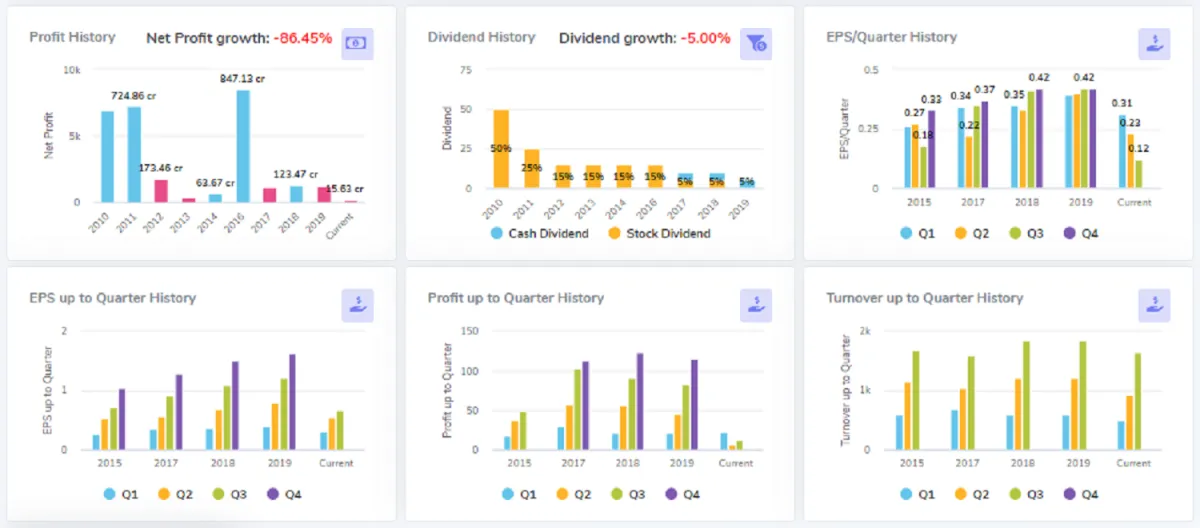The height and width of the screenshot is (528, 1200).
Task: Toggle Stock Dividend legend in Dividend History
Action: (x=660, y=233)
